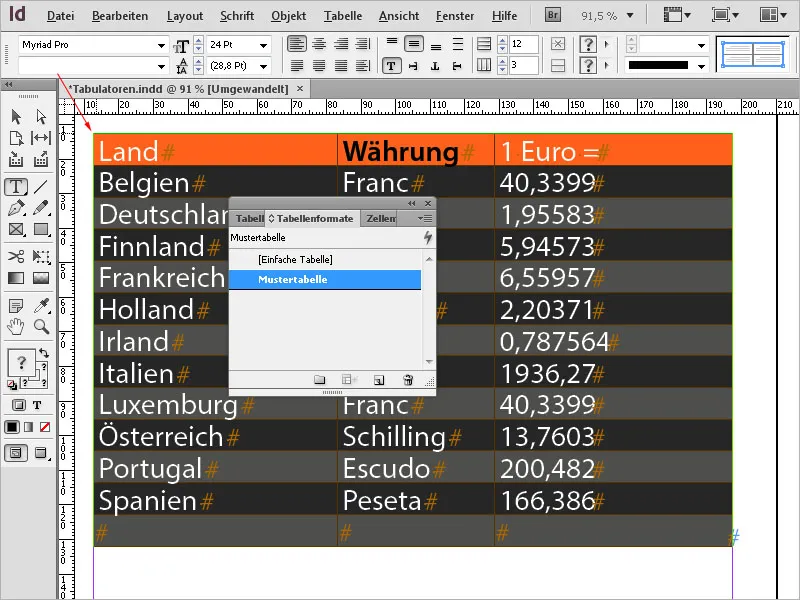The width and height of the screenshot is (800, 600).
Task: Select Mustertabelle table style
Action: 324,280
